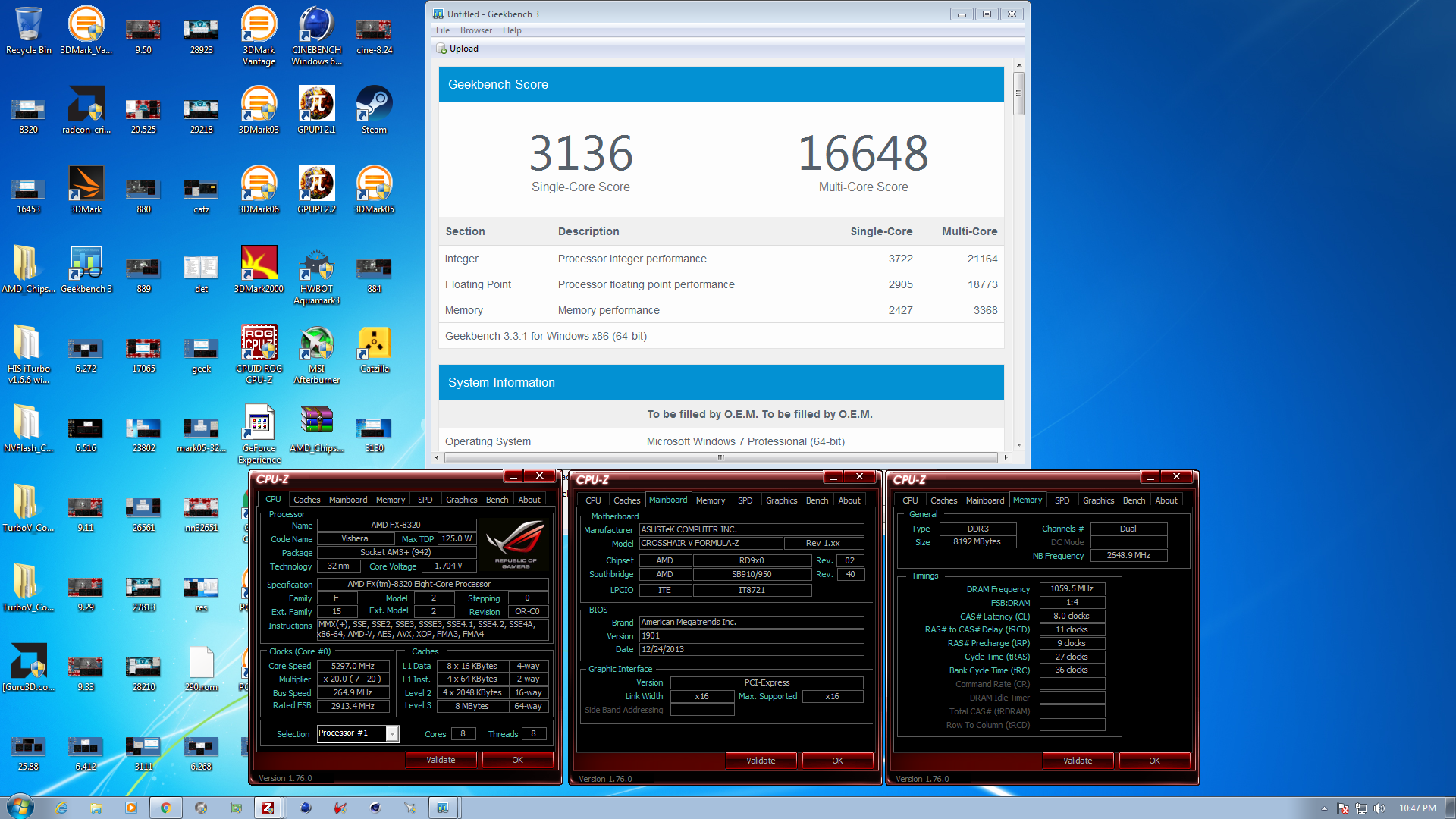Launch the 3DMark06 desktop shortcut

pos(259,190)
